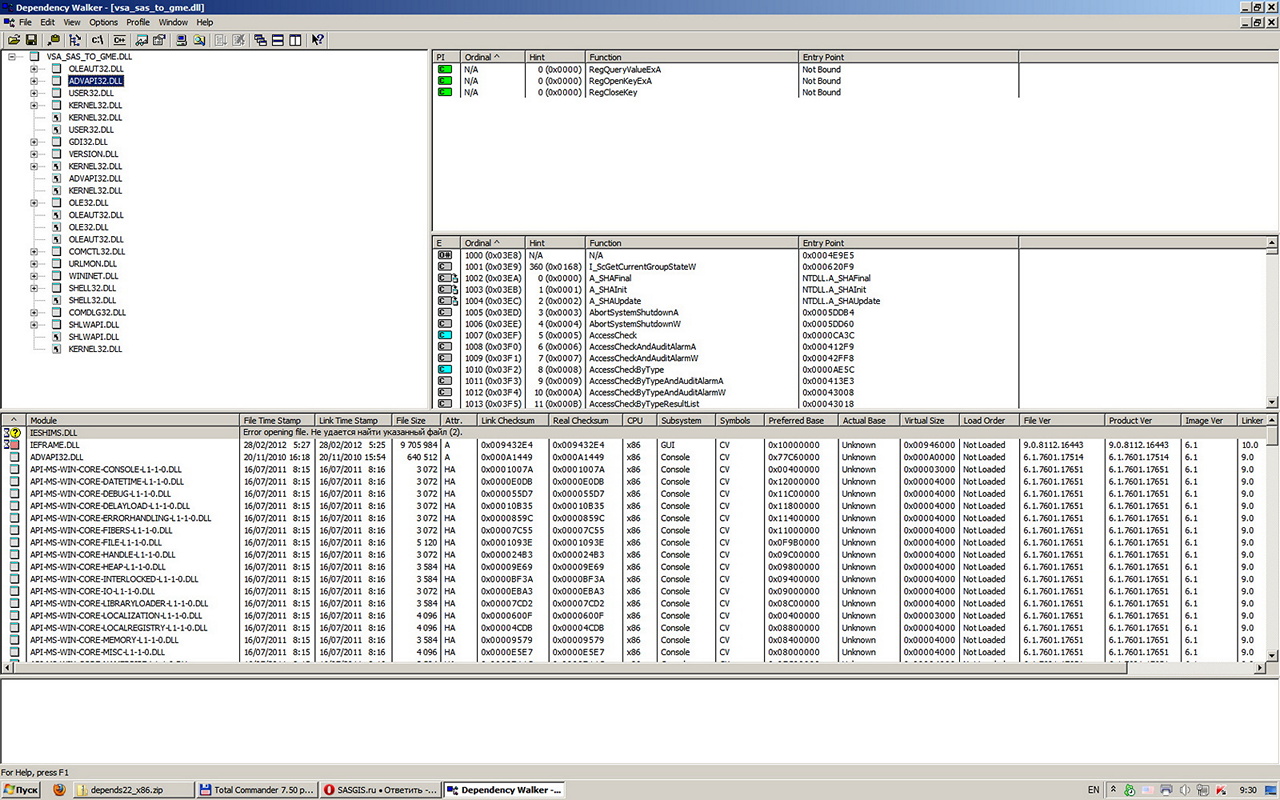Click the Пуск Start button
1280x800 pixels.
pyautogui.click(x=20, y=790)
